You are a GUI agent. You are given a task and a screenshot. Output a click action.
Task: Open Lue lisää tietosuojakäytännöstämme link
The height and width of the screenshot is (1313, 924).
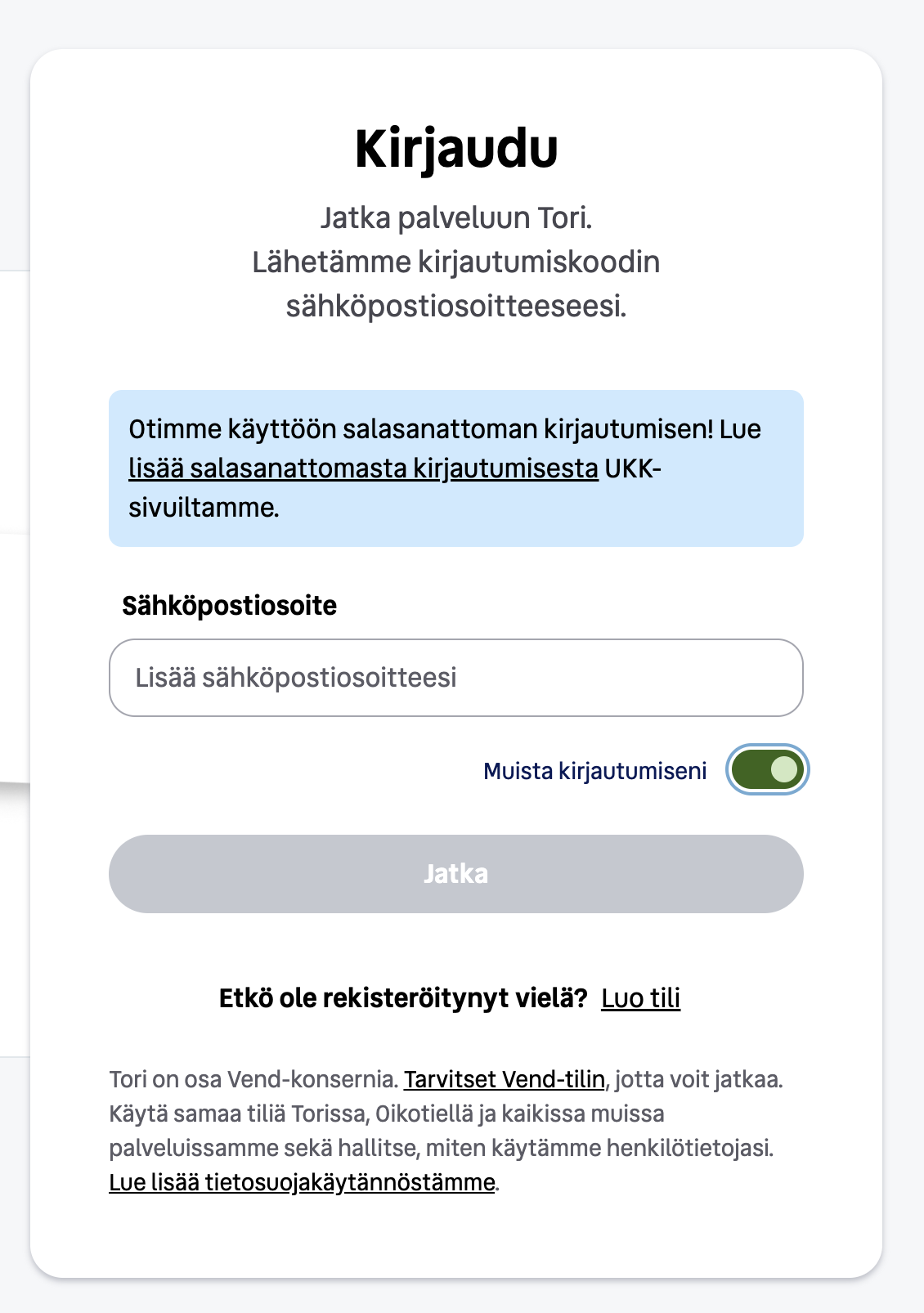[x=303, y=1182]
